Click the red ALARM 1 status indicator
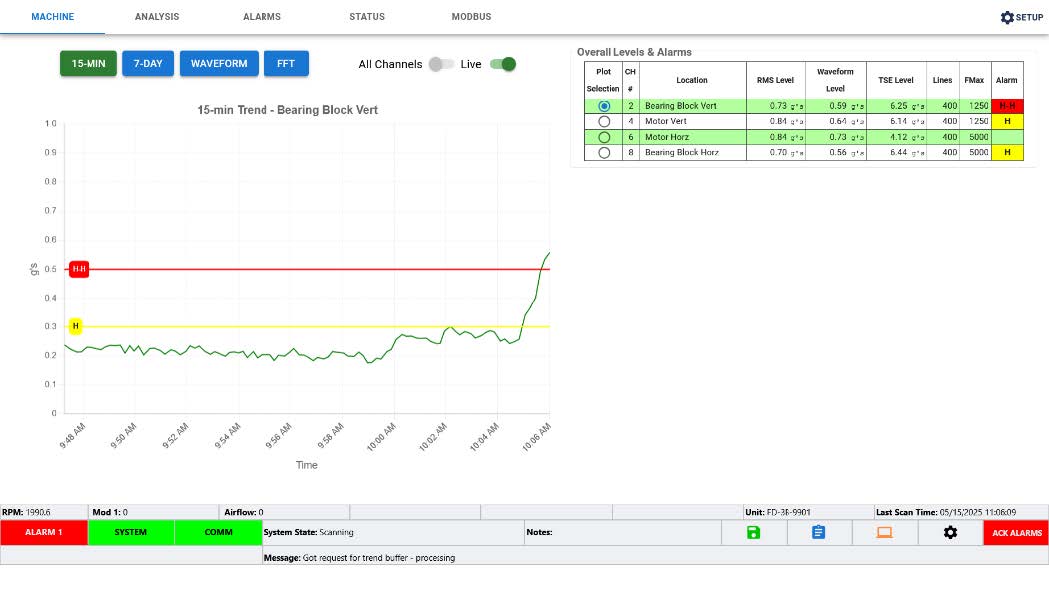This screenshot has height=604, width=1049. pos(44,532)
